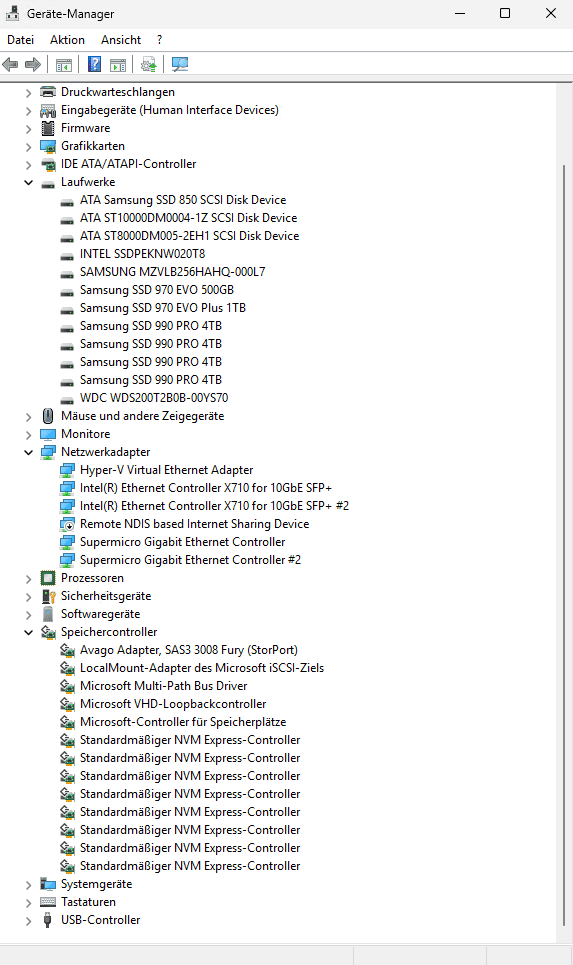
Task: Click the Eingabegeräte HID icon
Action: (x=48, y=110)
